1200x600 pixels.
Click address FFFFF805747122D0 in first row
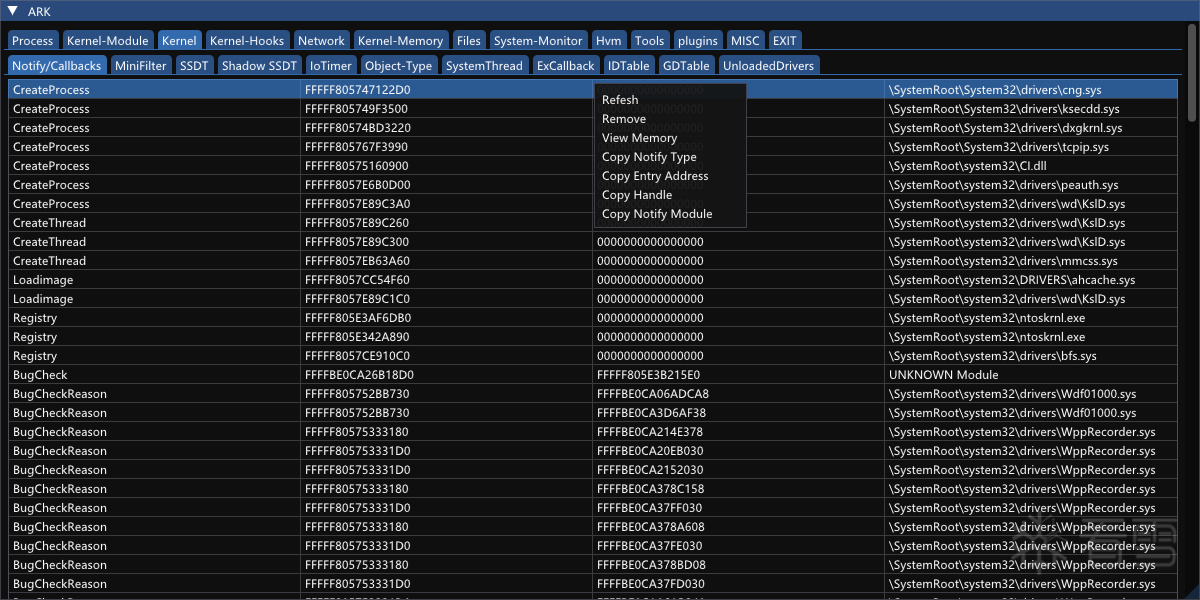357,90
